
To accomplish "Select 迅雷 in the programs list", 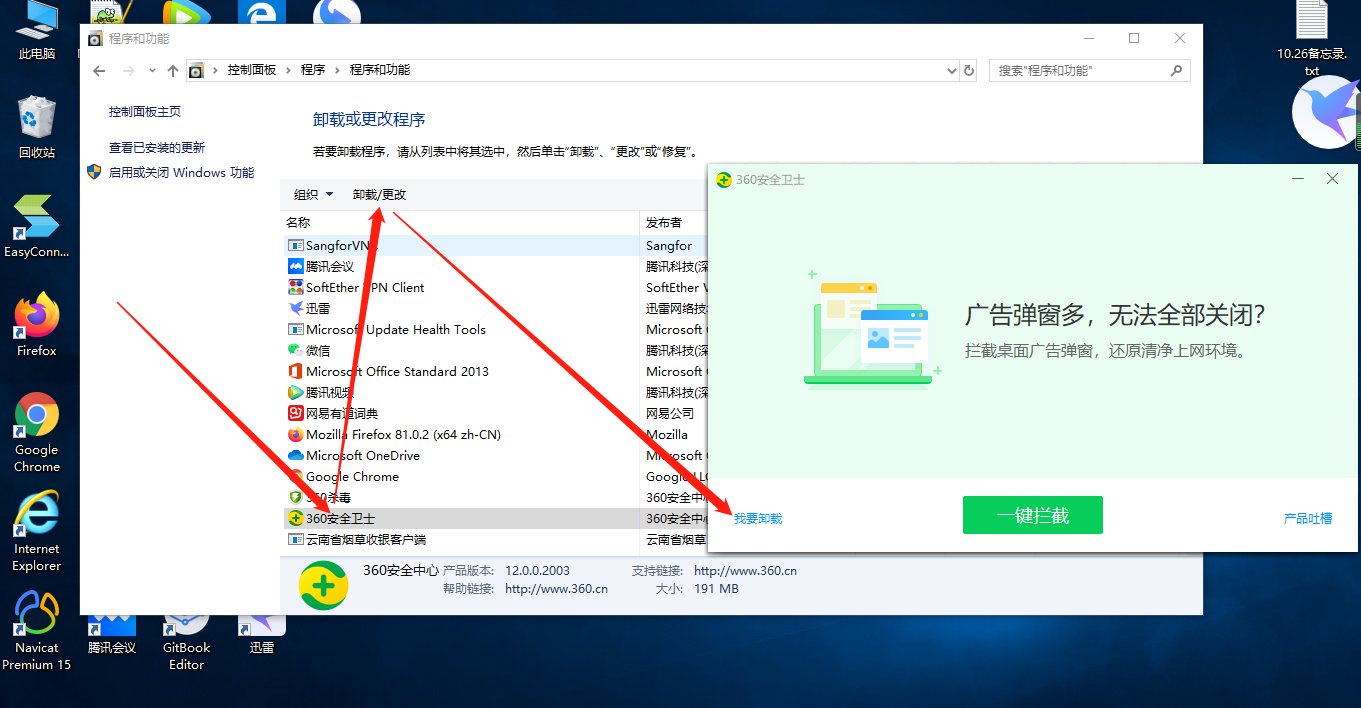I will pos(310,308).
